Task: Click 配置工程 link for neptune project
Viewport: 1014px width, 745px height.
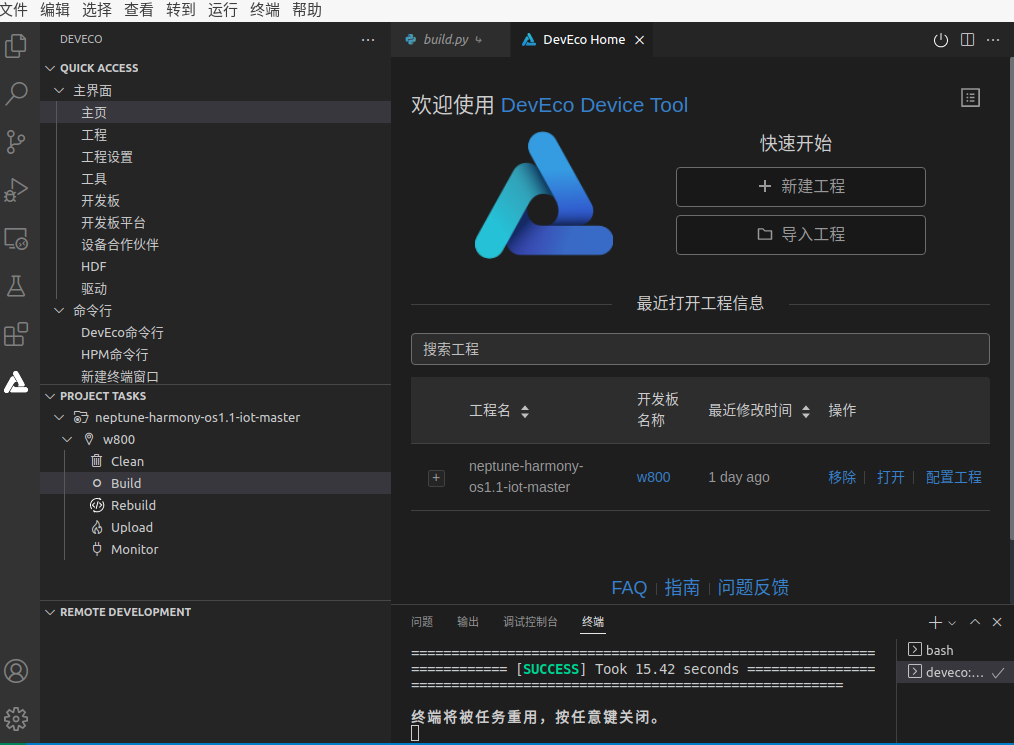Action: (x=953, y=477)
